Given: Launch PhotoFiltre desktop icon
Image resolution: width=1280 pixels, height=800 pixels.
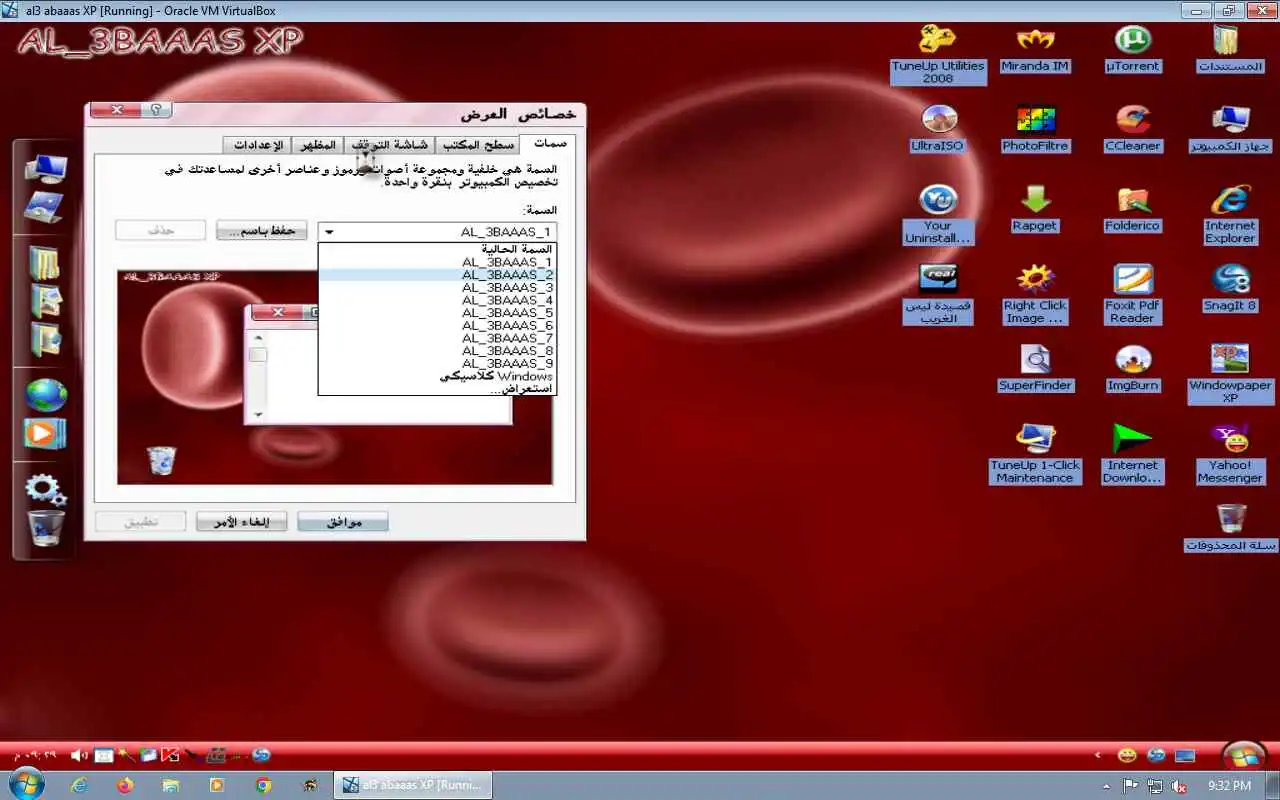Looking at the screenshot, I should 1035,128.
